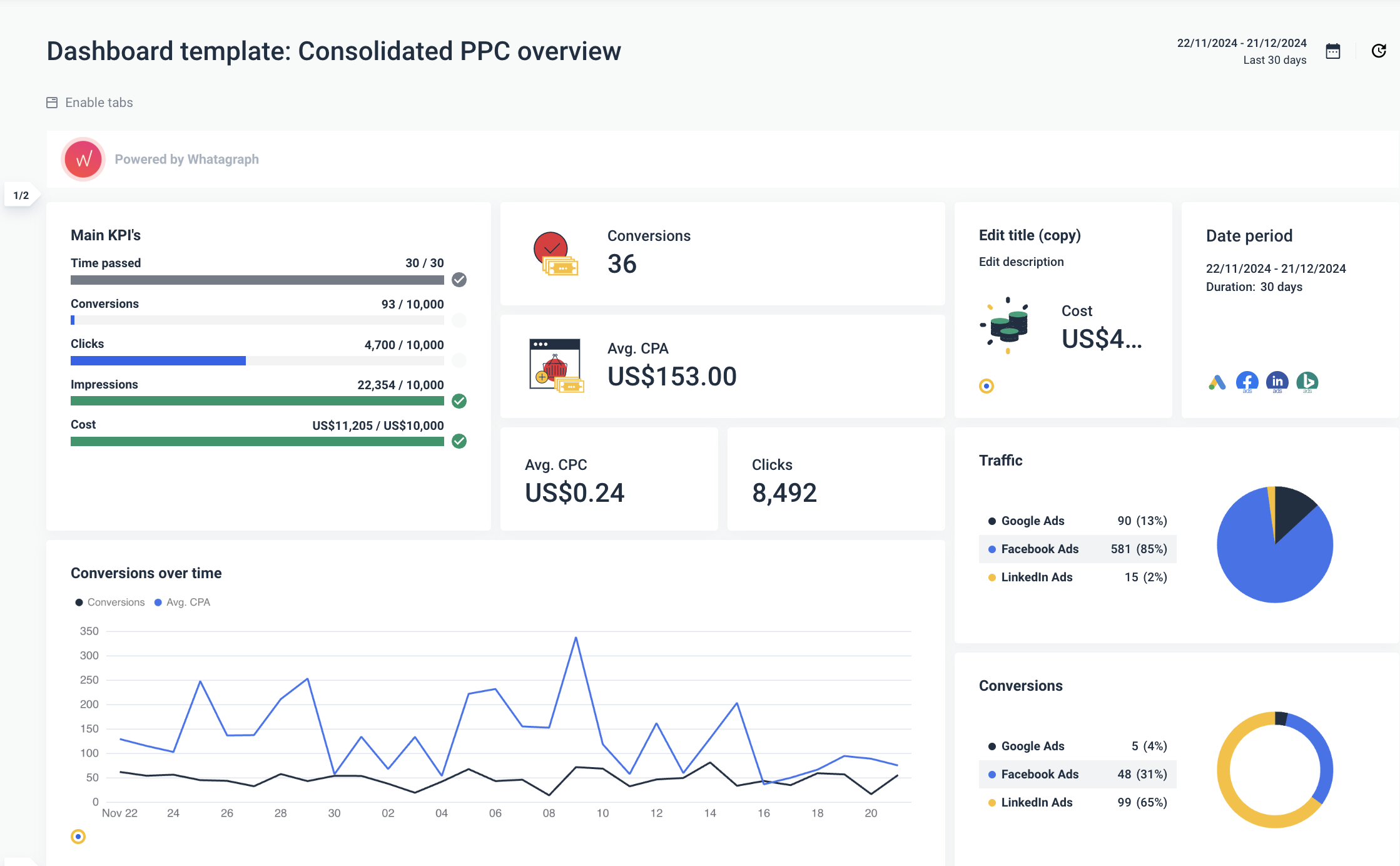Click the Impressions goal green checkmark
The image size is (1400, 866).
(x=459, y=401)
